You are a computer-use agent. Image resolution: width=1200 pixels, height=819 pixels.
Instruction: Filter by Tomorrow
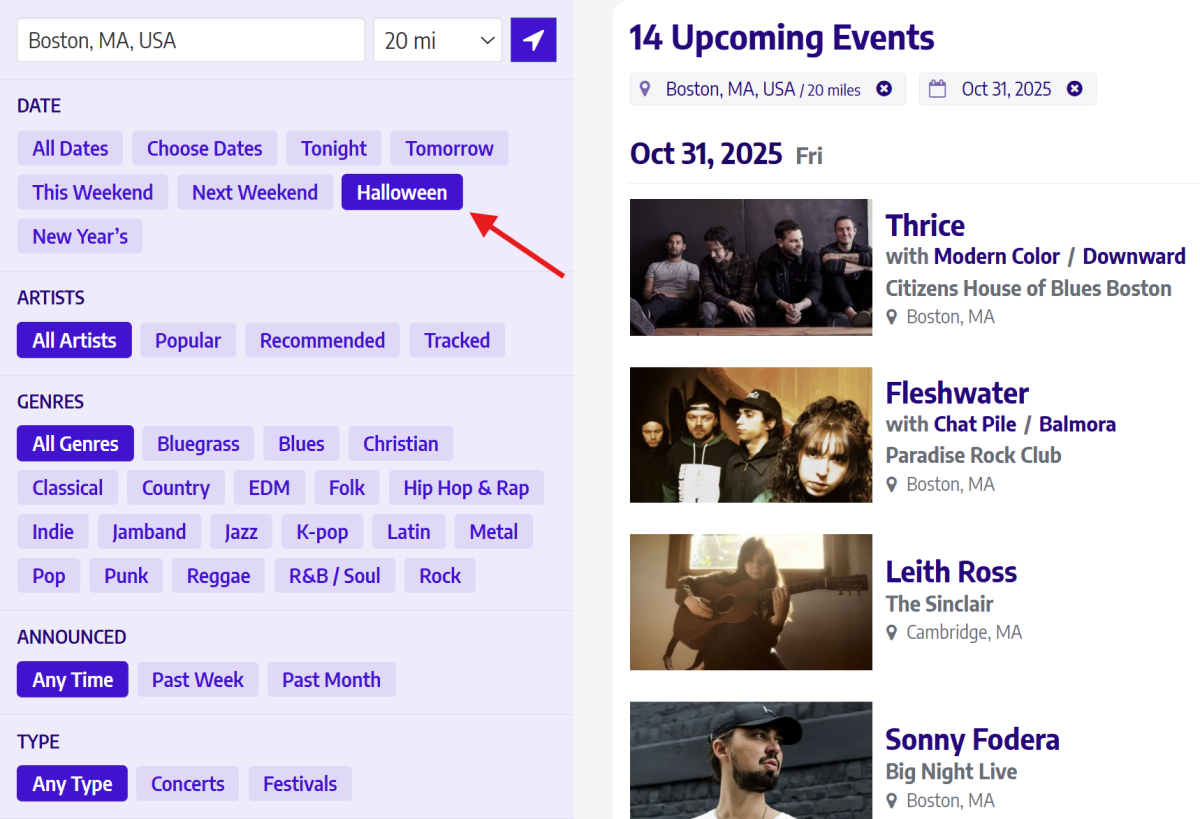pos(449,148)
